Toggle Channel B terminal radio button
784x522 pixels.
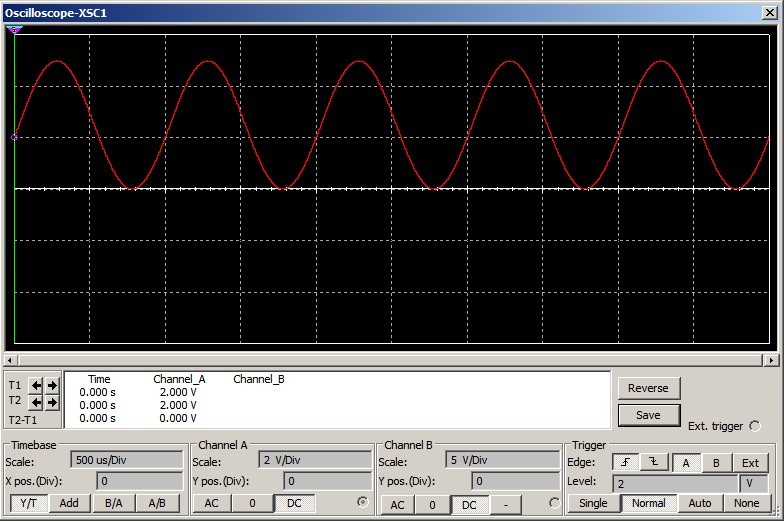555,503
